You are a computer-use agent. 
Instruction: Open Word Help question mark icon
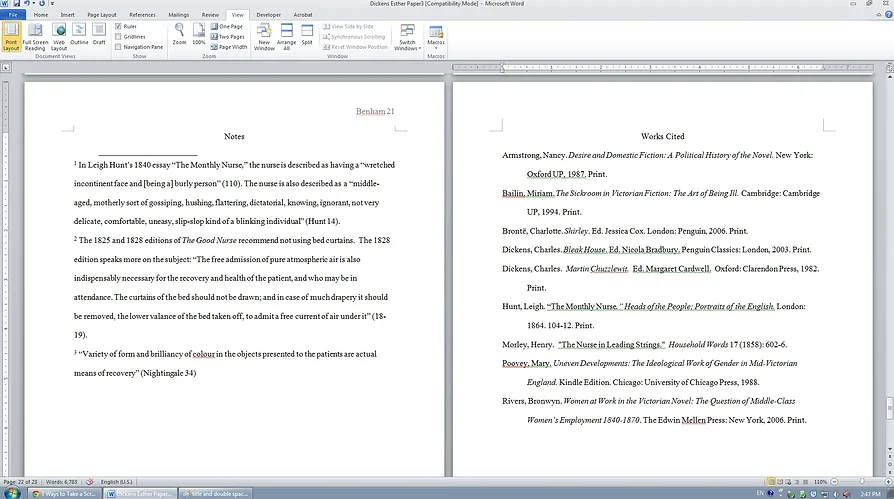pos(889,15)
